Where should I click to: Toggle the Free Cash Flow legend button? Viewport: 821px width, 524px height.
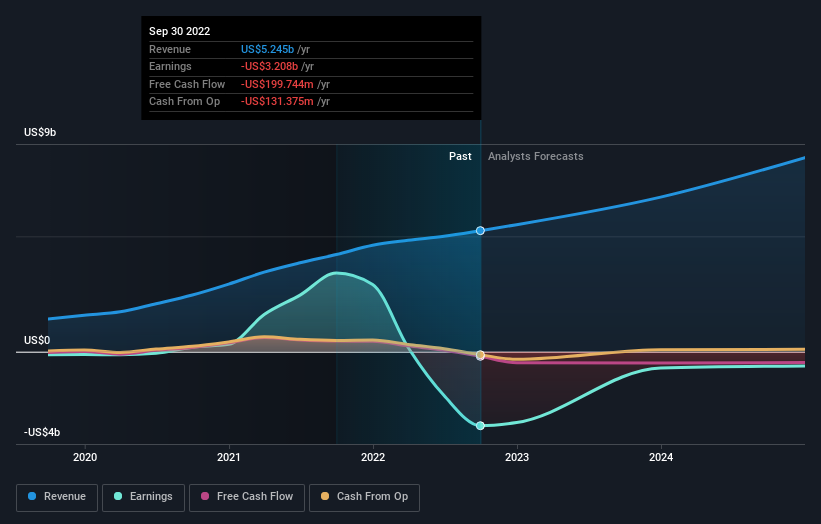point(247,497)
